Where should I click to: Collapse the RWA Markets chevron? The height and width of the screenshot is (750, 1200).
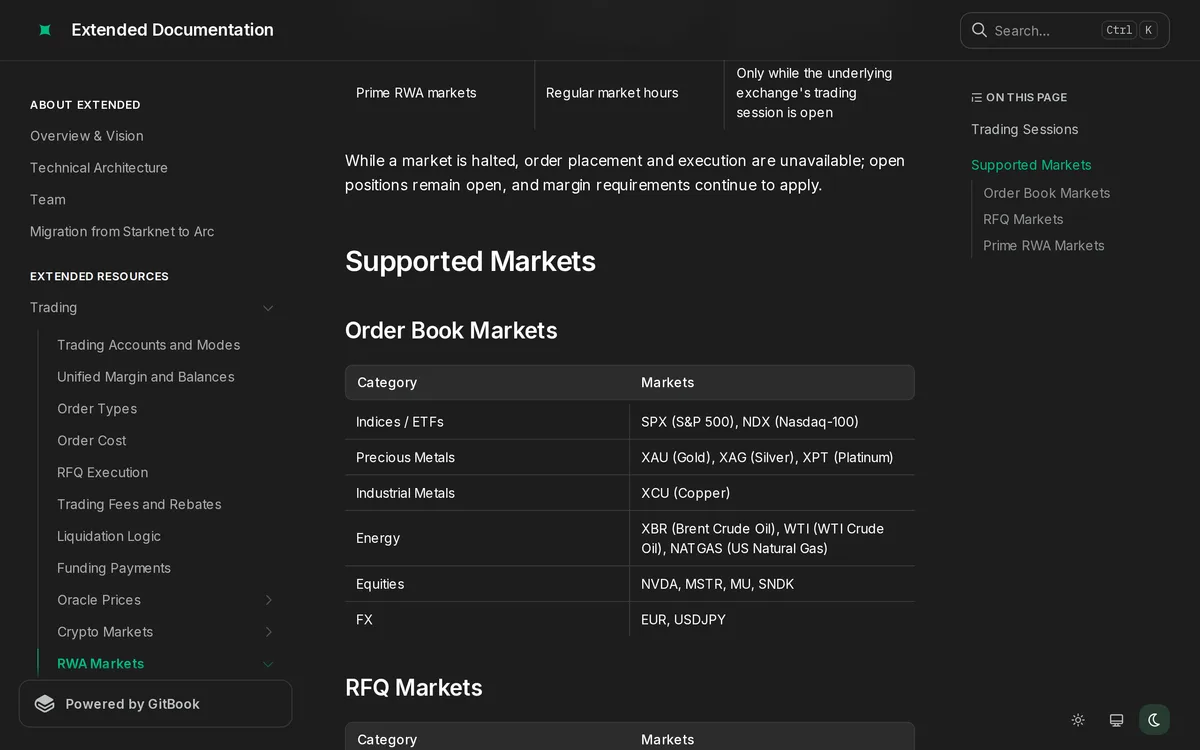(x=268, y=664)
